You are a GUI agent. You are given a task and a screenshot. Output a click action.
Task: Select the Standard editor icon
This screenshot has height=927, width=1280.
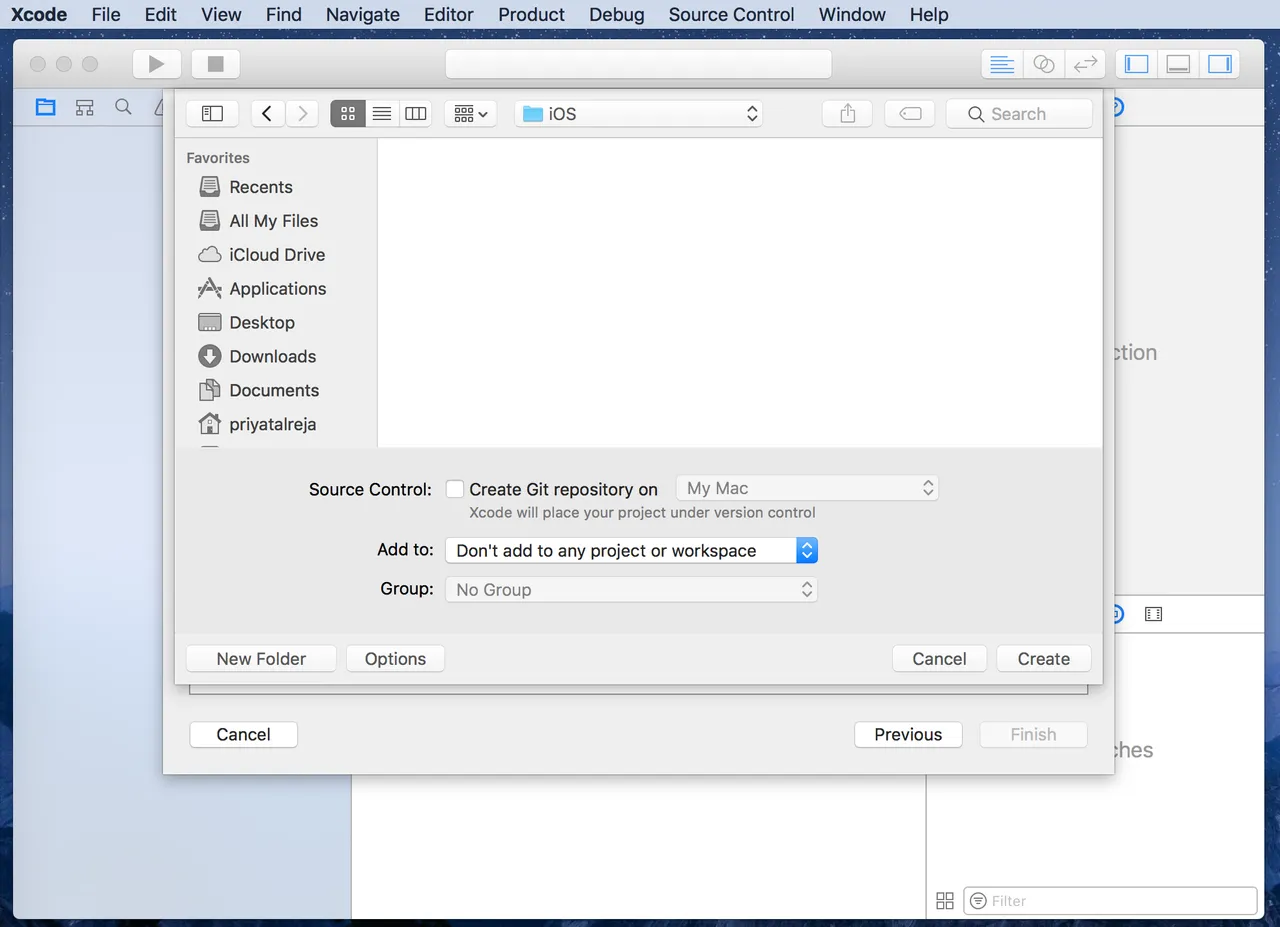click(x=1002, y=64)
